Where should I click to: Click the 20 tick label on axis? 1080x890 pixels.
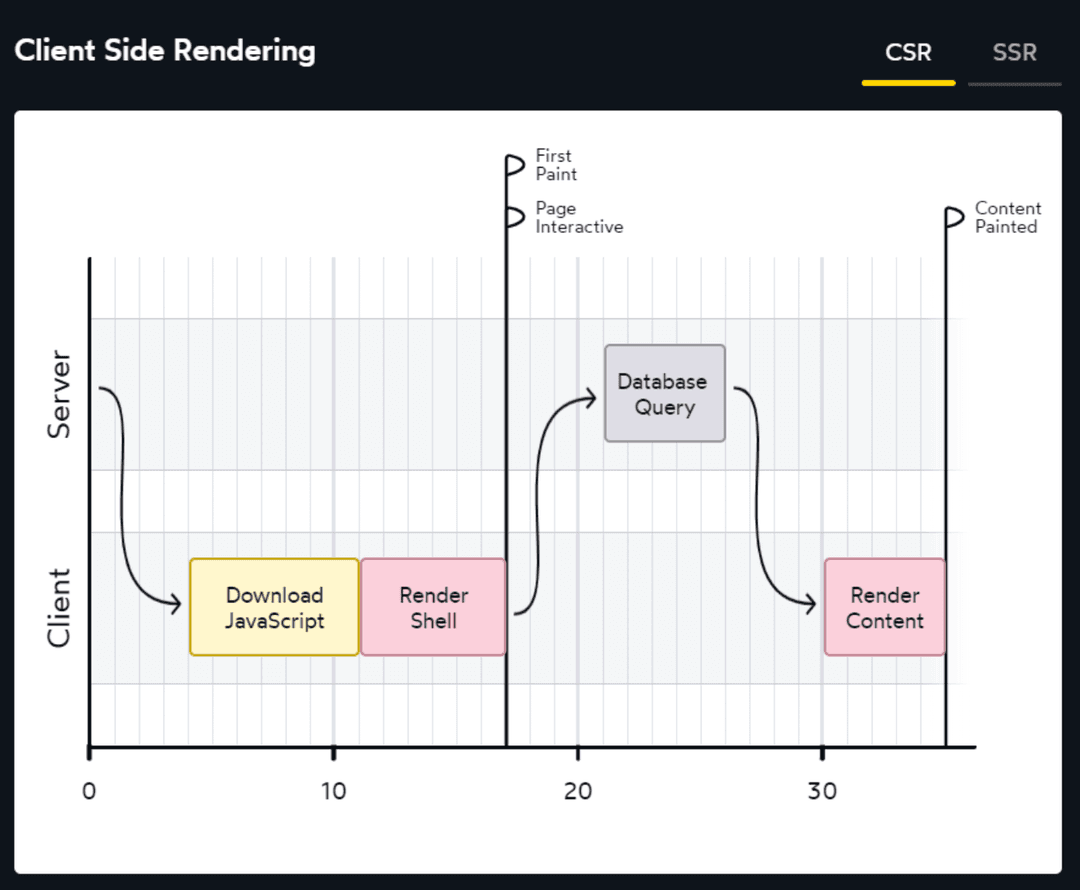click(577, 791)
